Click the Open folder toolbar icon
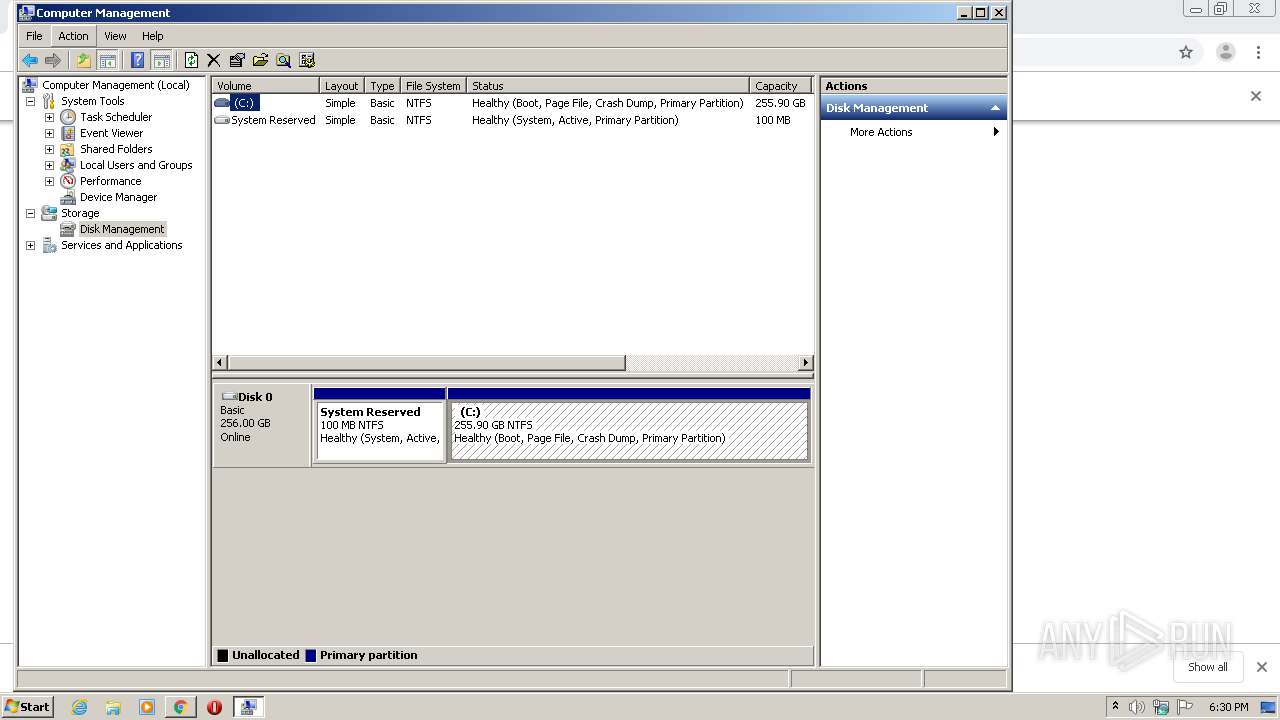 260,60
